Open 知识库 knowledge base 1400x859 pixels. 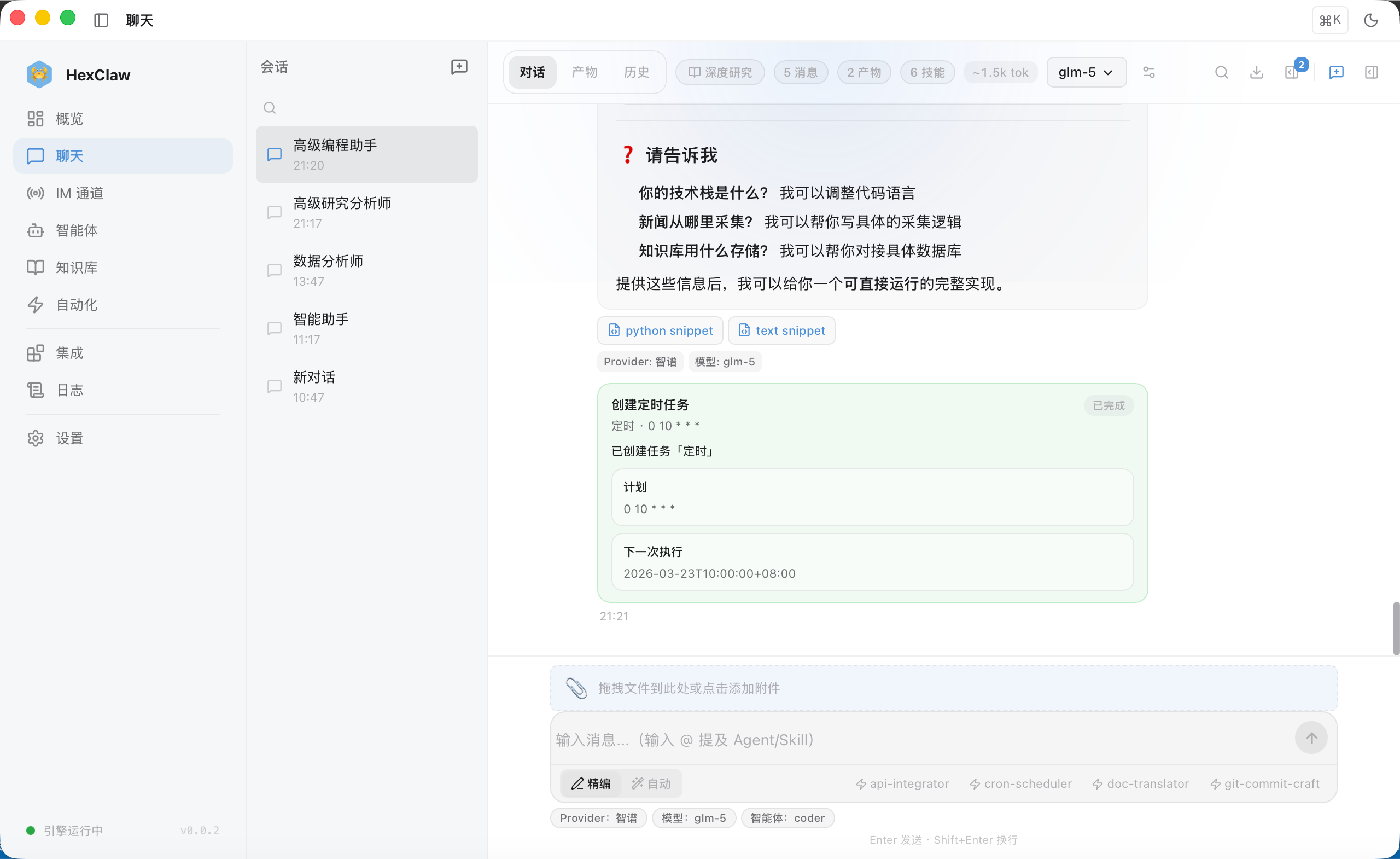click(122, 267)
